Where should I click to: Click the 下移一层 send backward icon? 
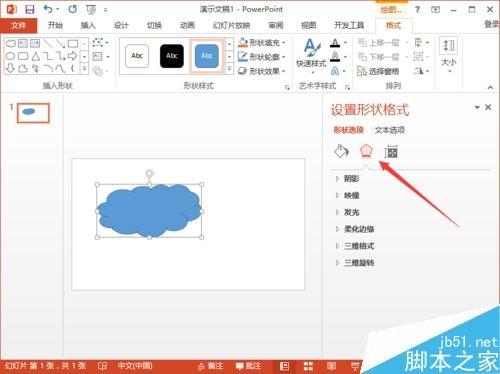coord(362,57)
